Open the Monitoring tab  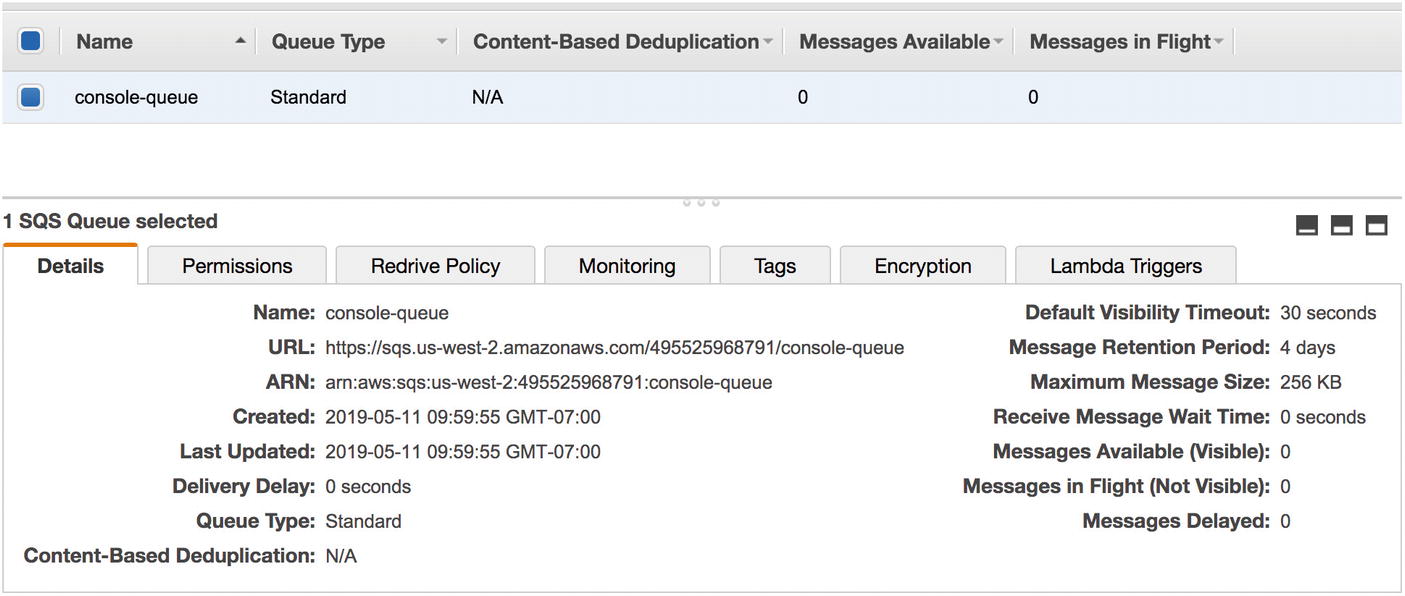pyautogui.click(x=626, y=265)
